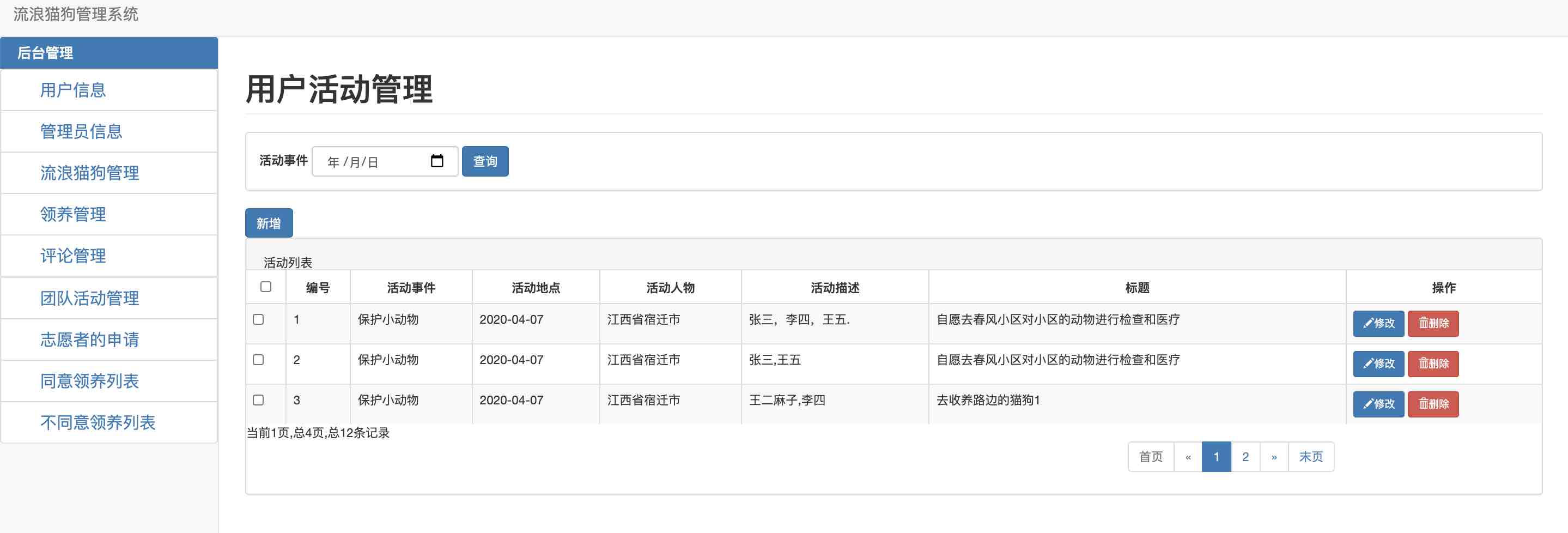Image resolution: width=1568 pixels, height=533 pixels.
Task: Click the previous page « button
Action: [1188, 457]
